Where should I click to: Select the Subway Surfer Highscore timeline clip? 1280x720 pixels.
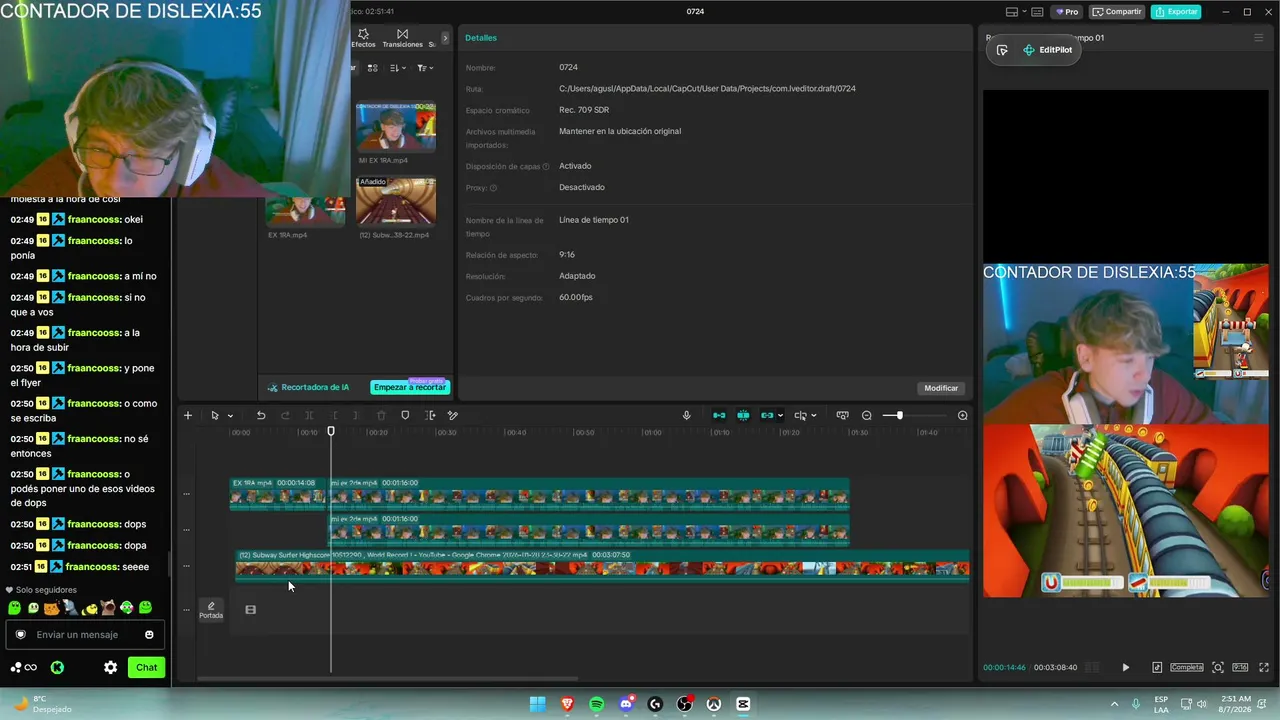point(602,565)
